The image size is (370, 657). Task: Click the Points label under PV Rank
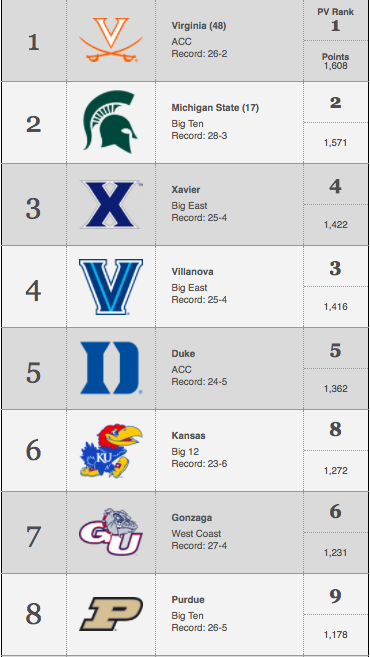tap(335, 57)
